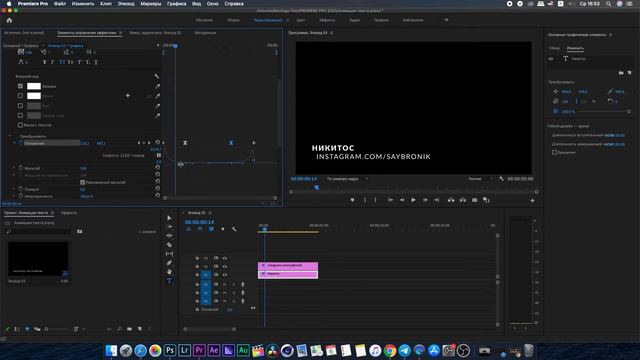Toggle Snap magnet in timeline header
The height and width of the screenshot is (360, 640).
tap(200, 229)
